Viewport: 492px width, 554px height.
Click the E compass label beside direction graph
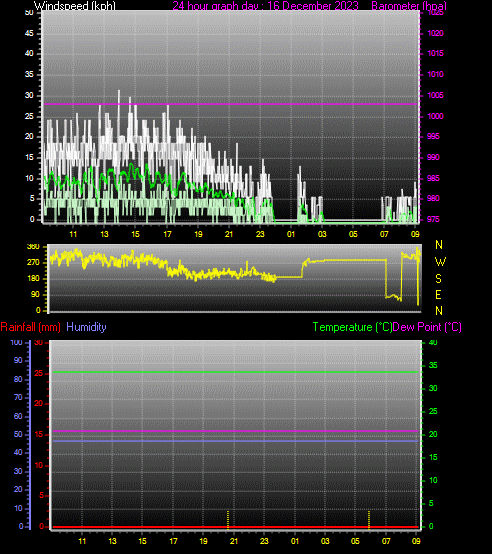[x=438, y=295]
